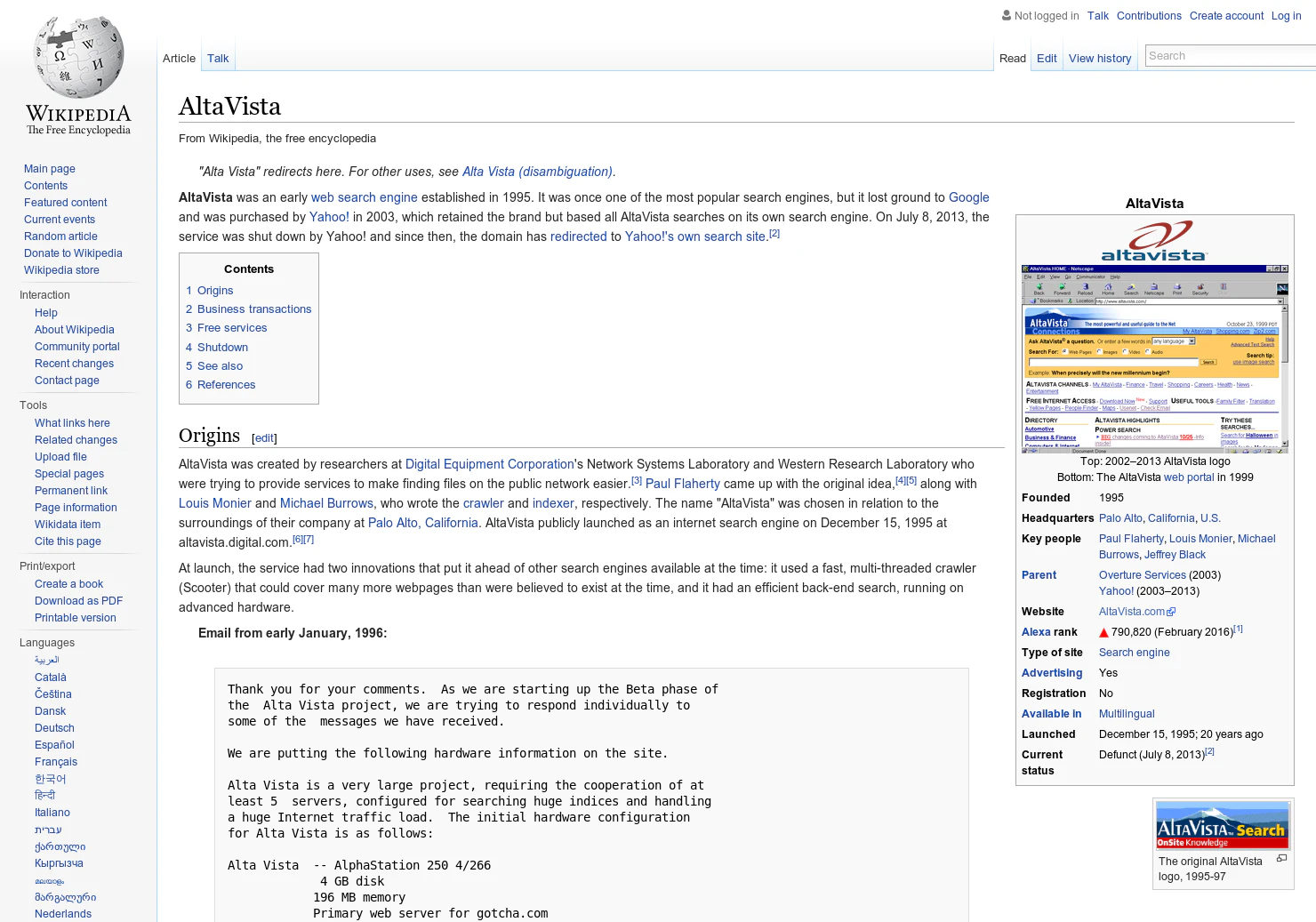
Task: Open Wikidata item link
Action: point(68,525)
